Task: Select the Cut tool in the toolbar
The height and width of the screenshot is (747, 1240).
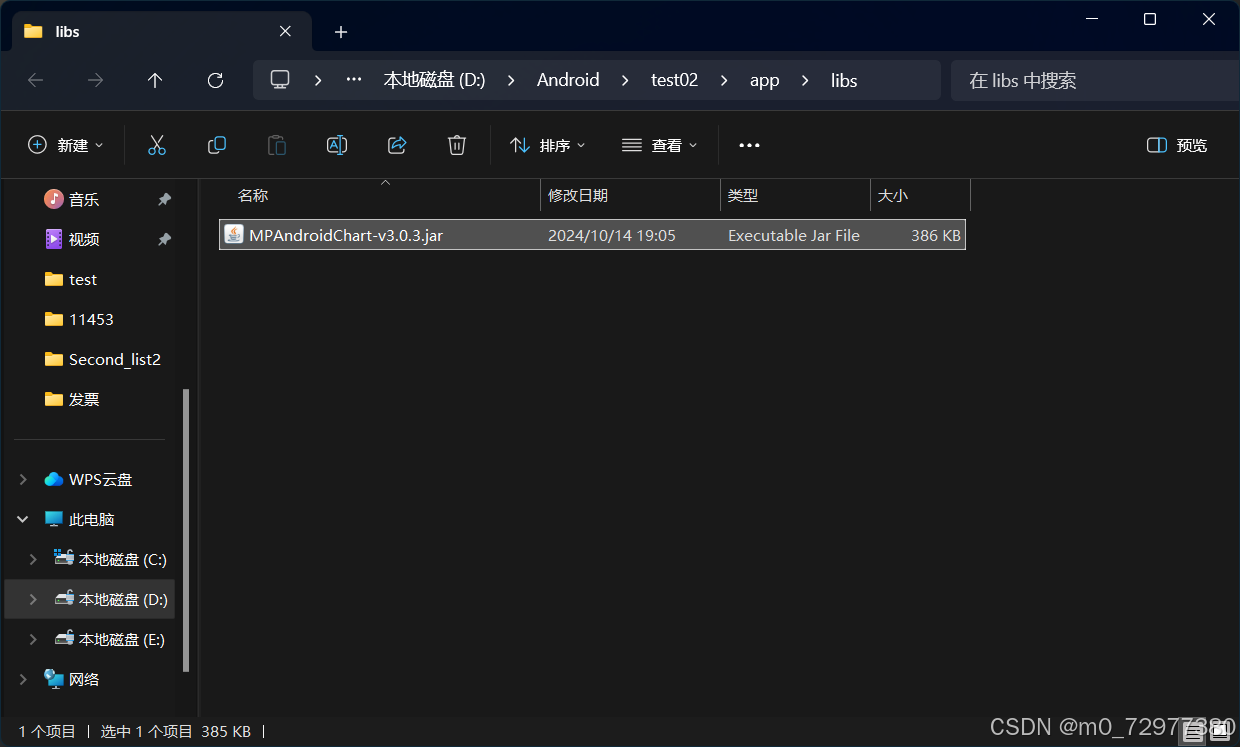Action: [x=157, y=145]
